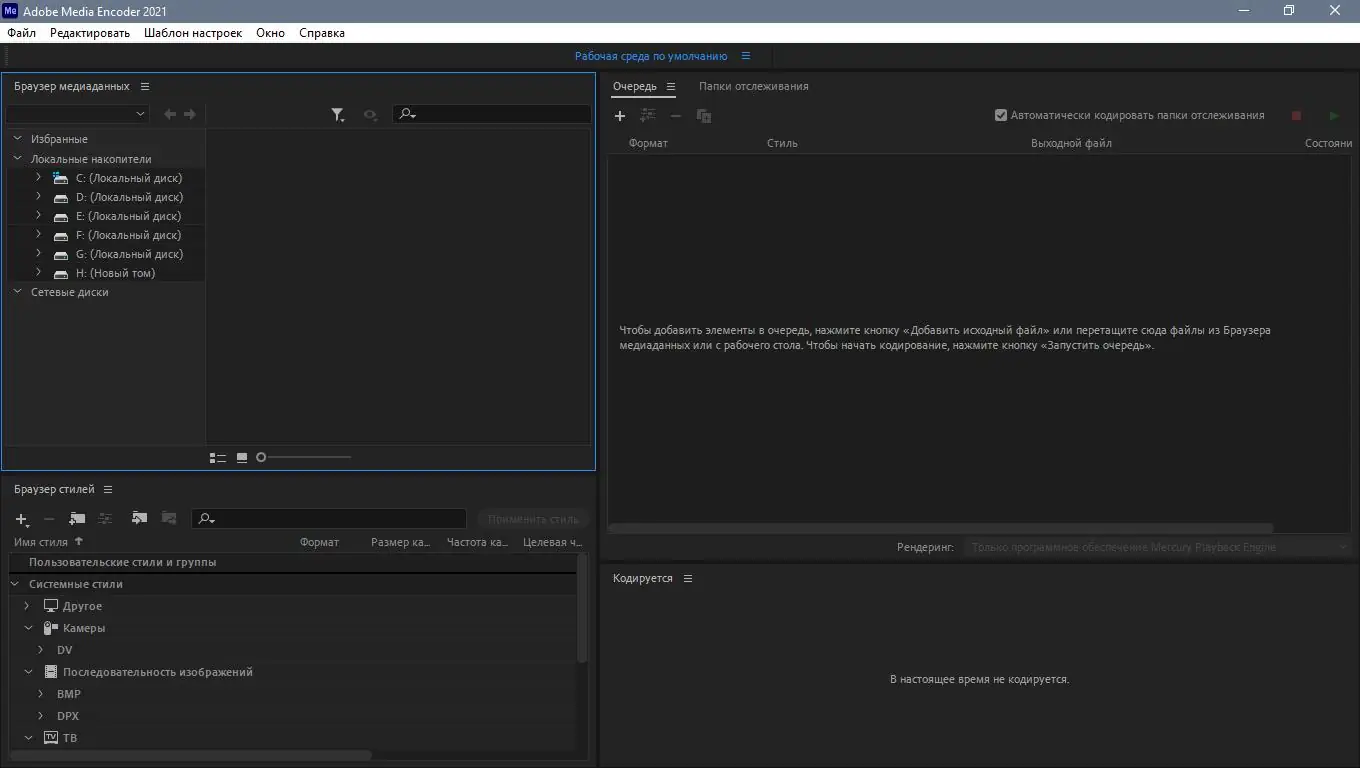Create a new preset via the plus icon
1360x768 pixels.
tap(21, 519)
